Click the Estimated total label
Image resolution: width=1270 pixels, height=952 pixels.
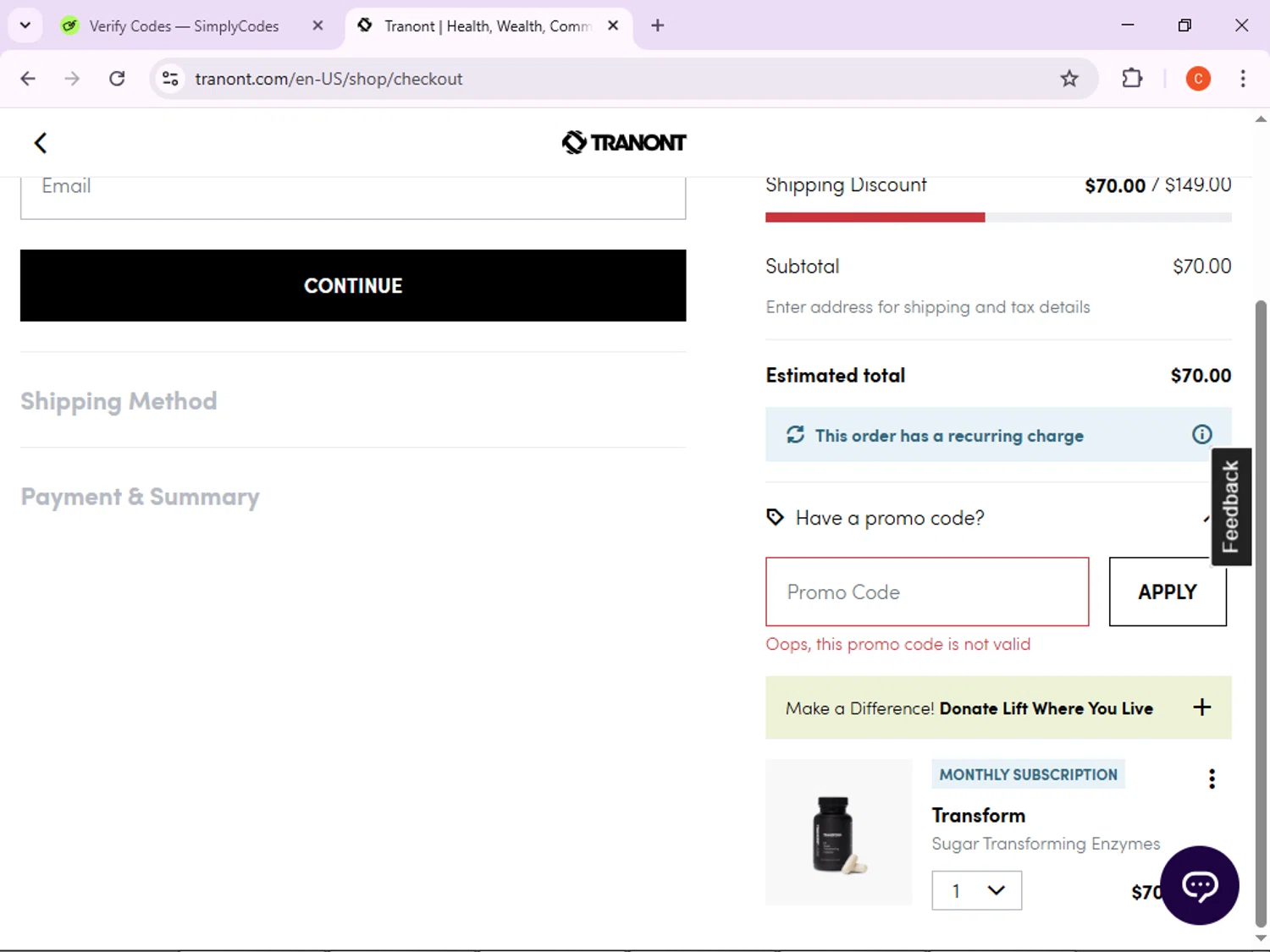tap(835, 375)
